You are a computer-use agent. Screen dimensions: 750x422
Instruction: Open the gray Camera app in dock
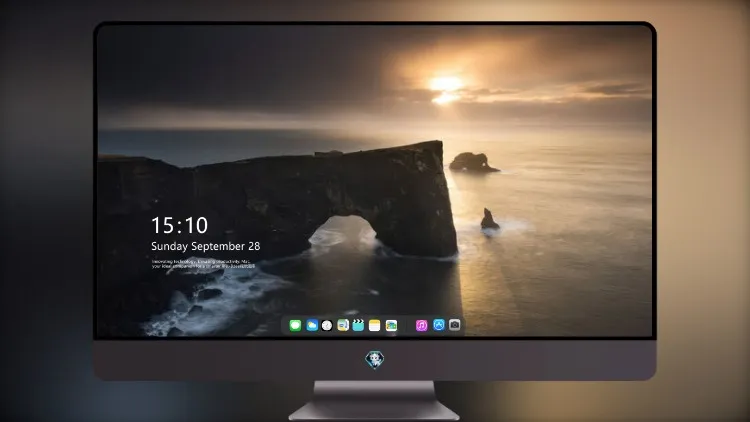pyautogui.click(x=455, y=325)
